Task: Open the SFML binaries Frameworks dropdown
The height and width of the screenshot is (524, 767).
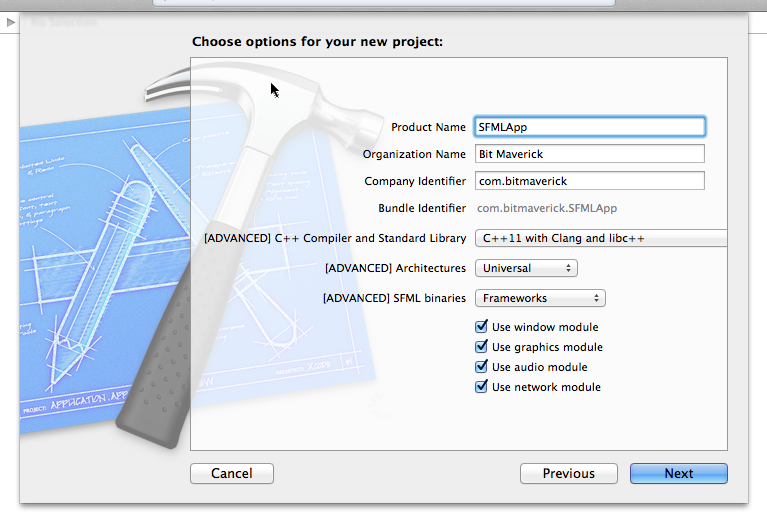Action: pyautogui.click(x=540, y=298)
